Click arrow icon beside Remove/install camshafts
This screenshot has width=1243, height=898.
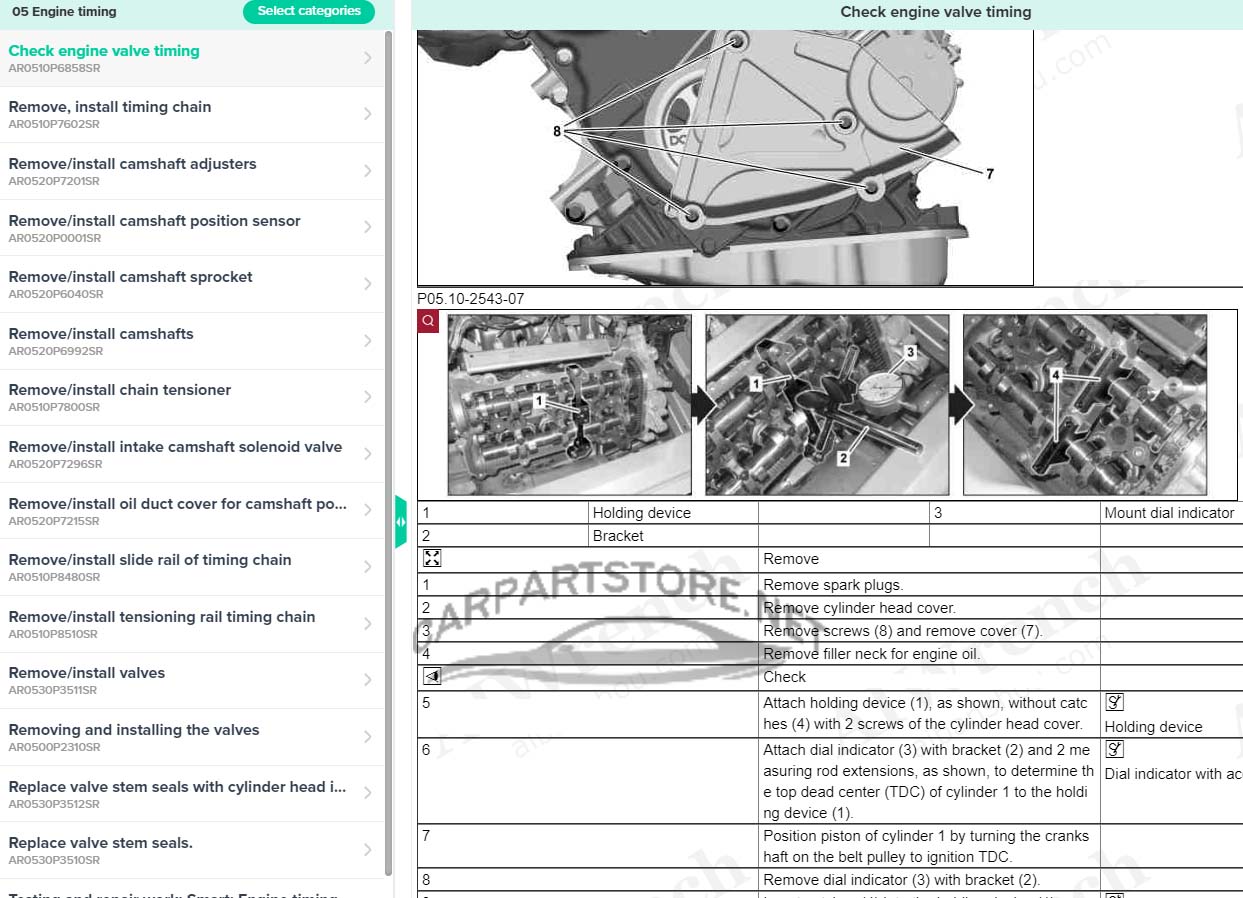[x=368, y=341]
